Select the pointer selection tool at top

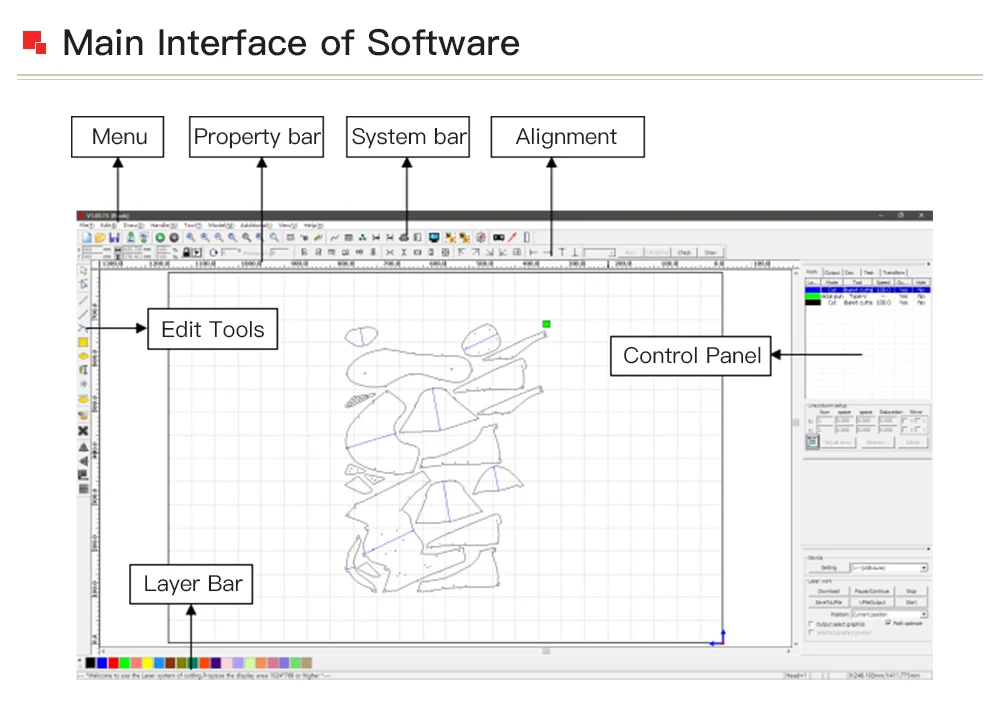point(83,270)
